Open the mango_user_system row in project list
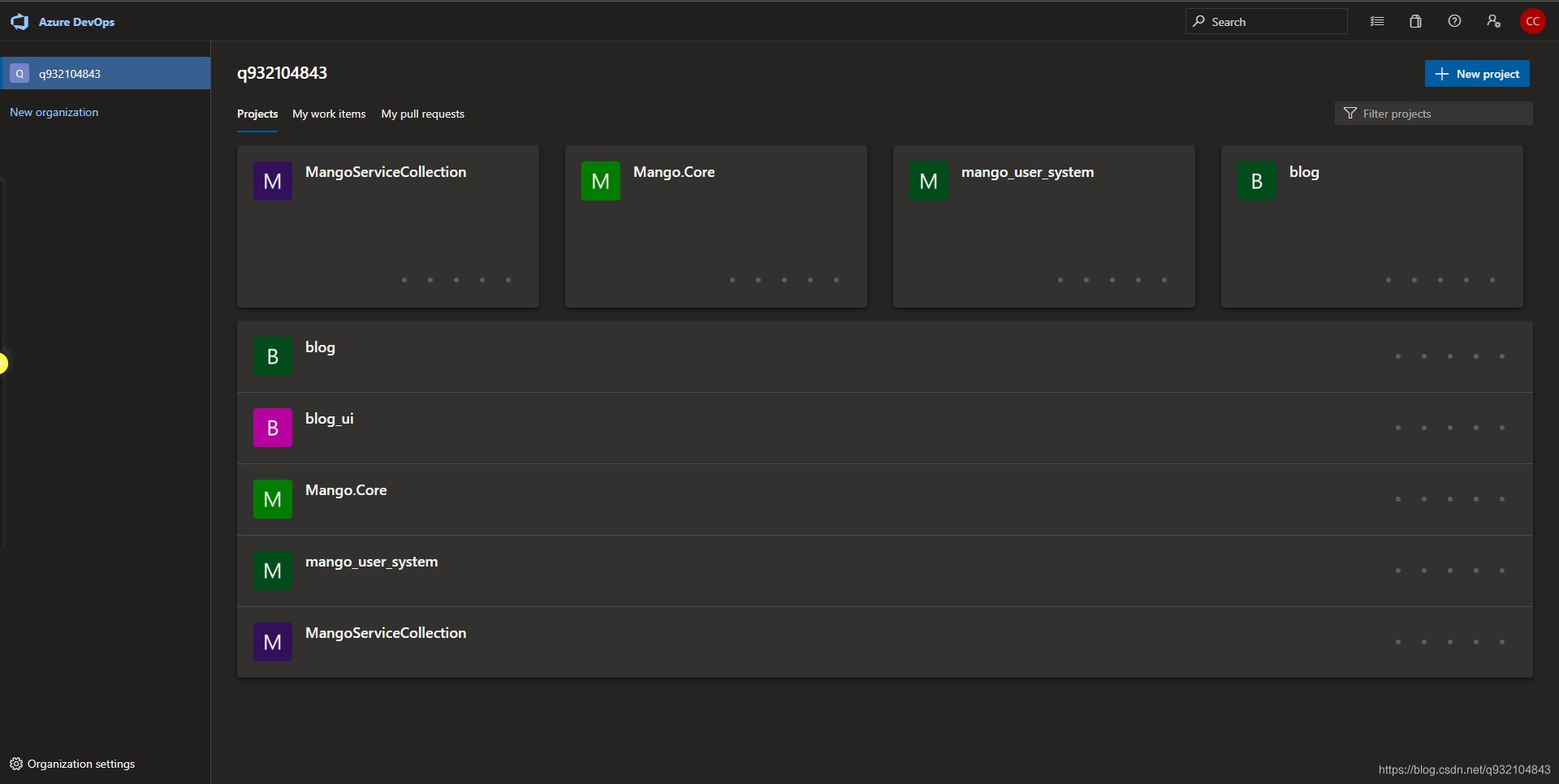Screen dimensions: 1559x784 (885, 571)
